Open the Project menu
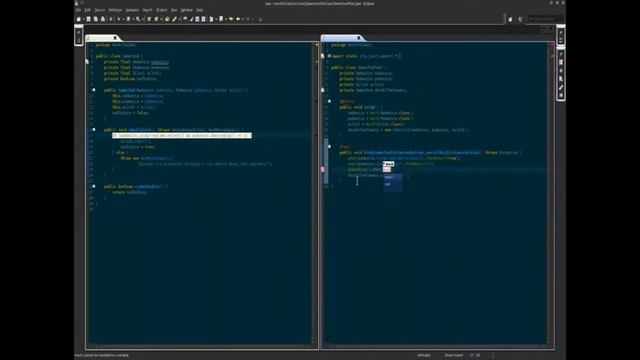This screenshot has height=360, width=640. [162, 10]
